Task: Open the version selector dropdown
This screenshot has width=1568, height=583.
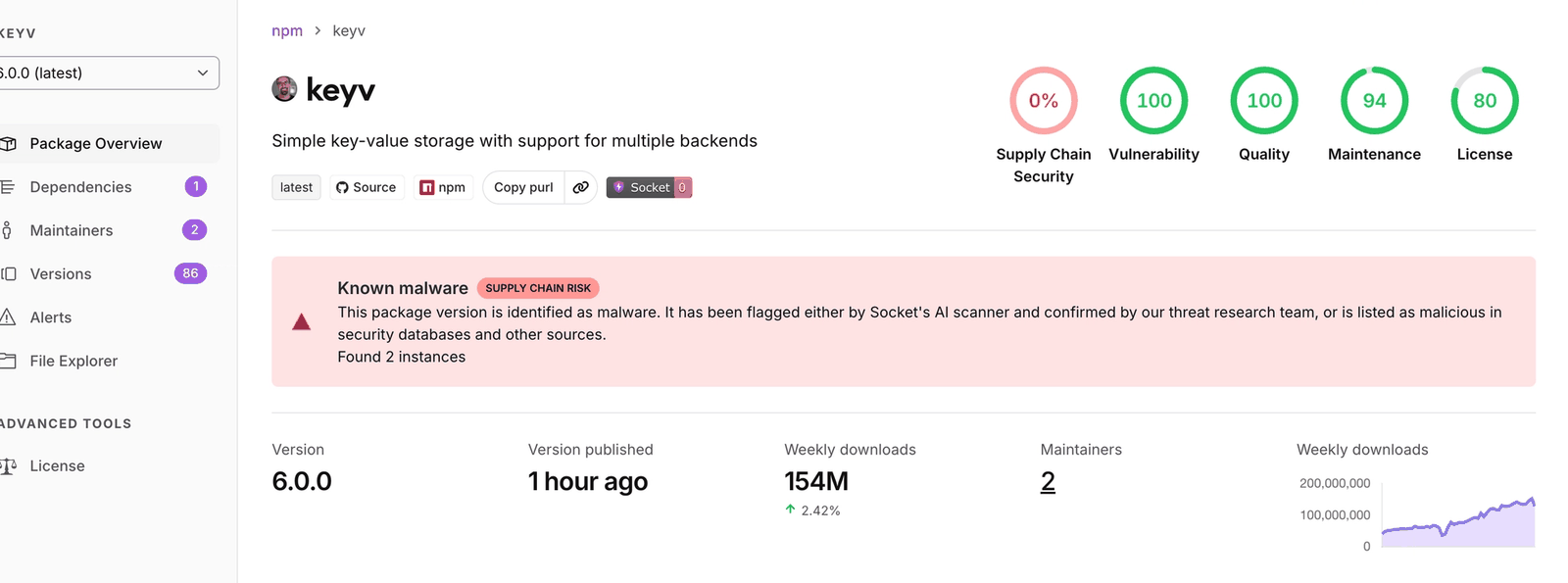Action: pyautogui.click(x=106, y=73)
